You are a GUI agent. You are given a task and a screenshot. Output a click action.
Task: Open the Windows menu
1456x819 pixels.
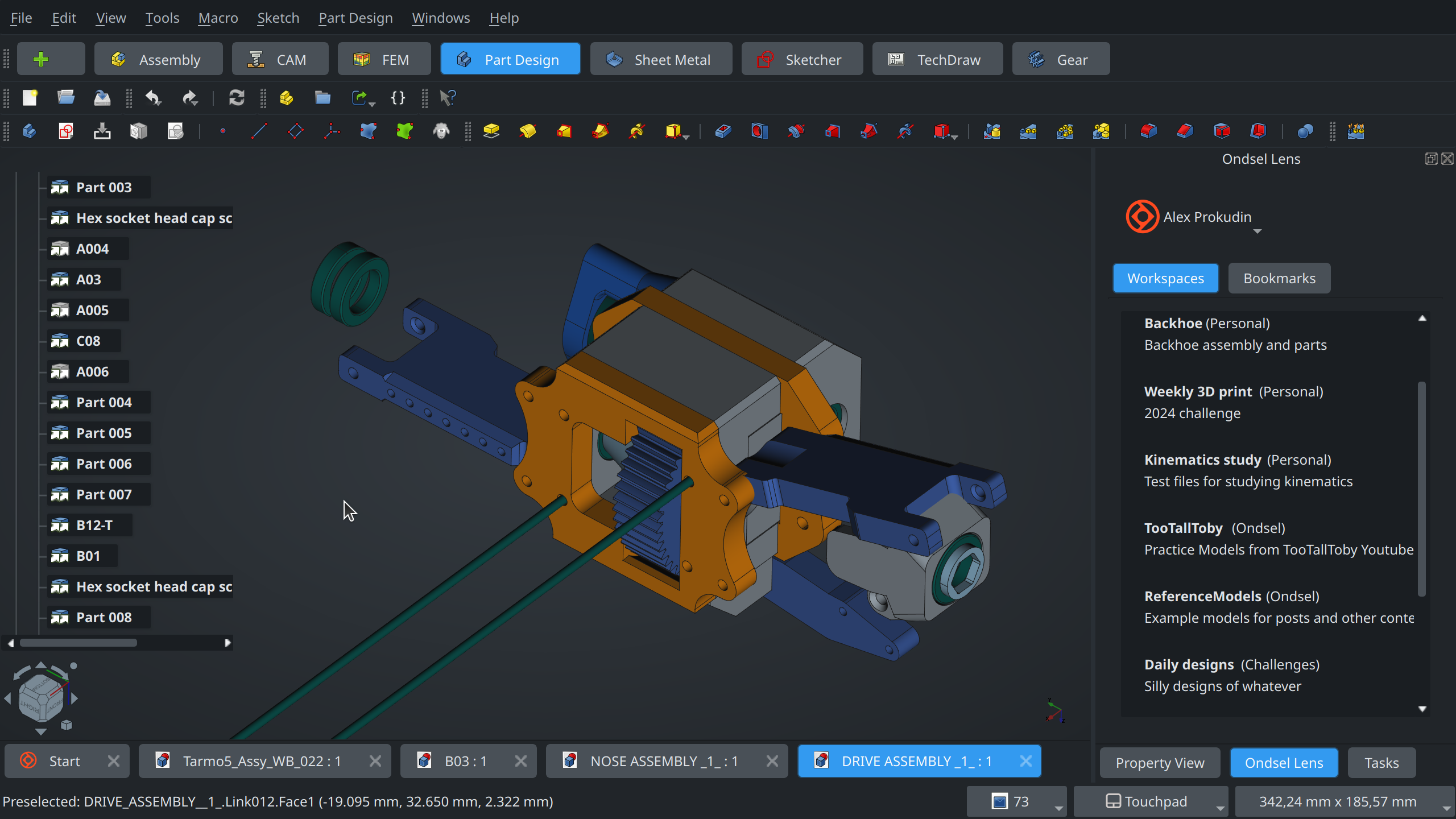441,18
